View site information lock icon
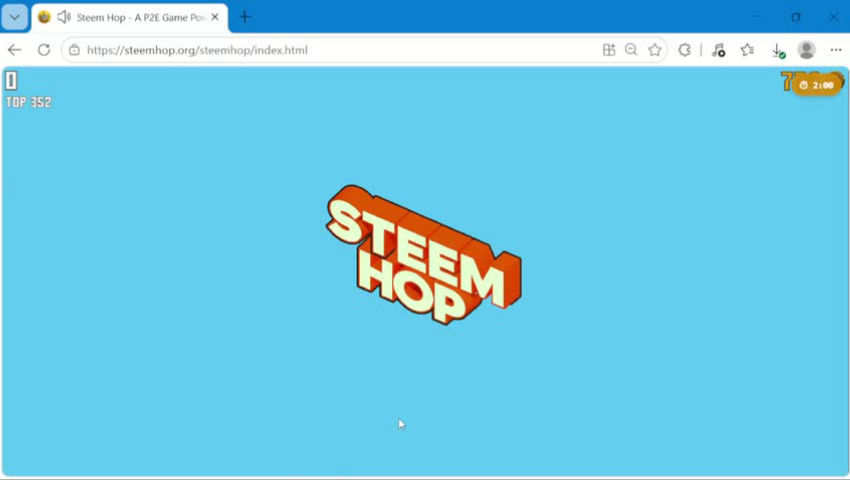Screen dimensions: 850x480 click(x=74, y=50)
